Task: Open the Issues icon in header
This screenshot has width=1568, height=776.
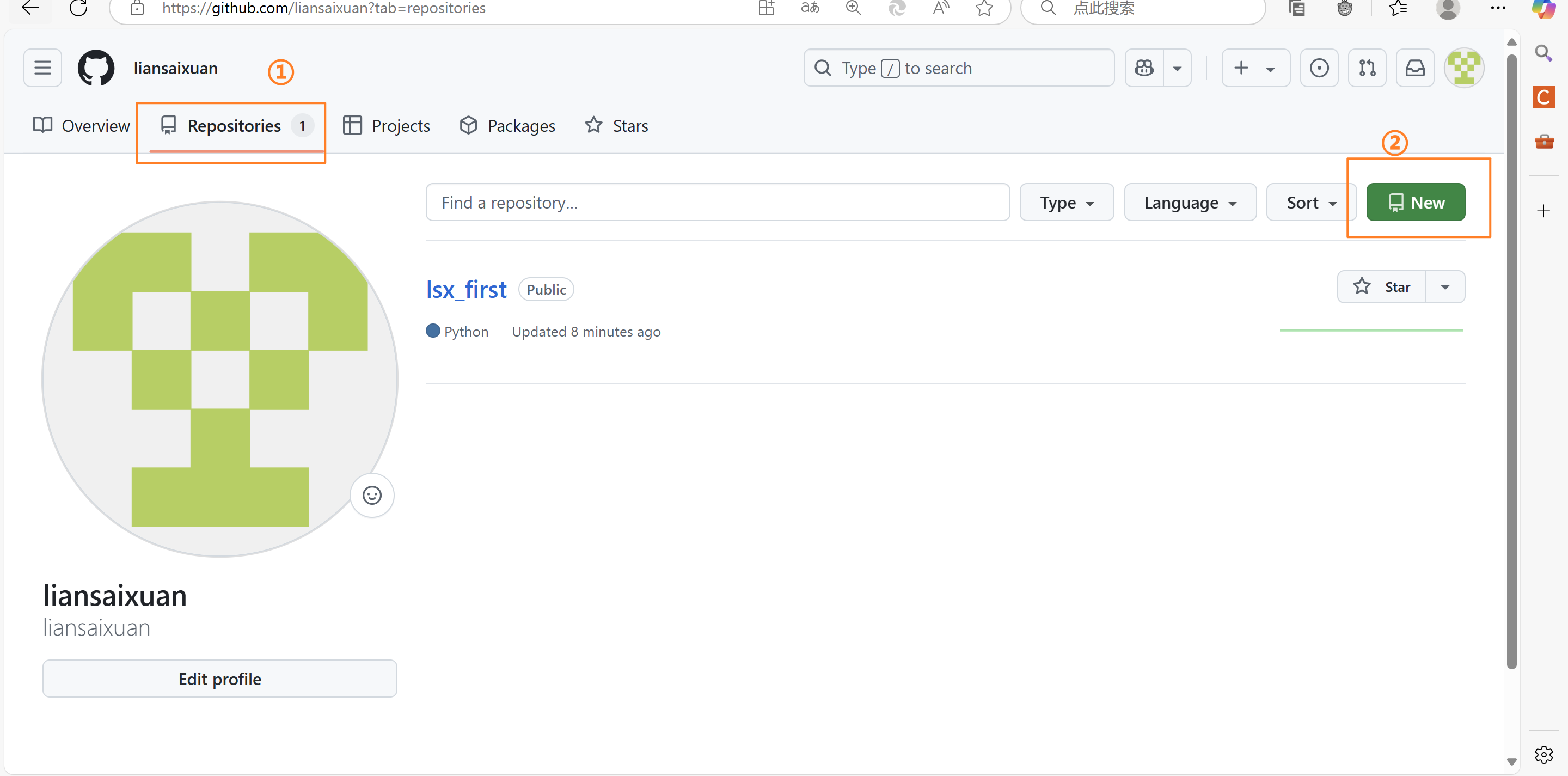Action: 1319,68
